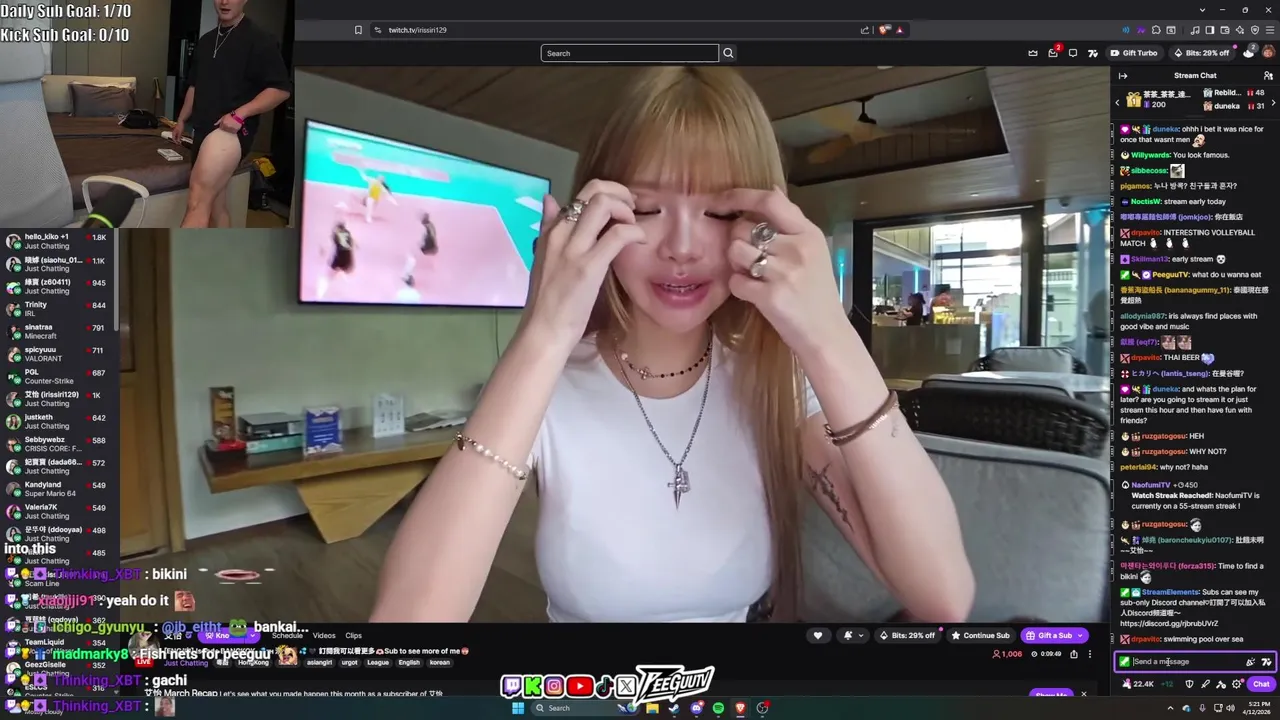Open Gift a Sub dropdown
This screenshot has height=720, width=1280.
[x=1054, y=635]
